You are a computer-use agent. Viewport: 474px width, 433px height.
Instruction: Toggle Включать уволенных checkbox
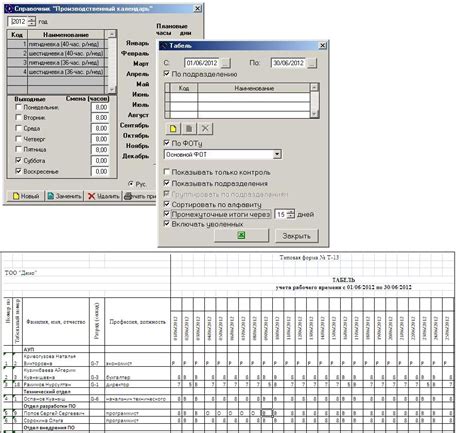(x=167, y=224)
